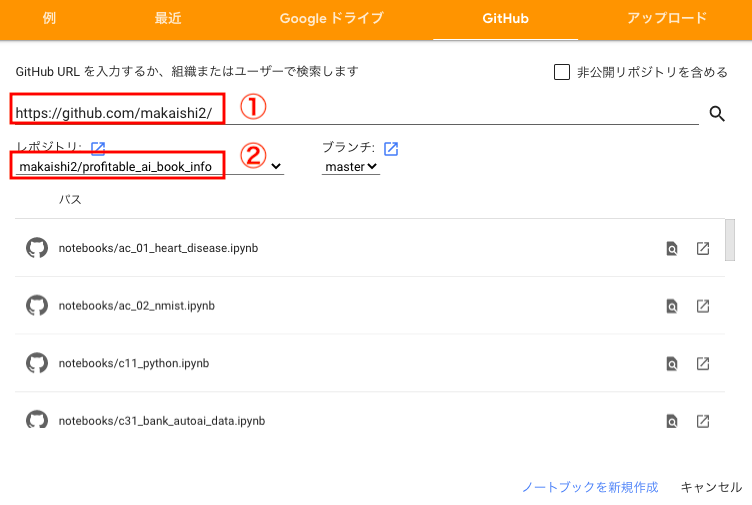Click ノートブックを新規作成 link
The height and width of the screenshot is (505, 752).
(590, 487)
